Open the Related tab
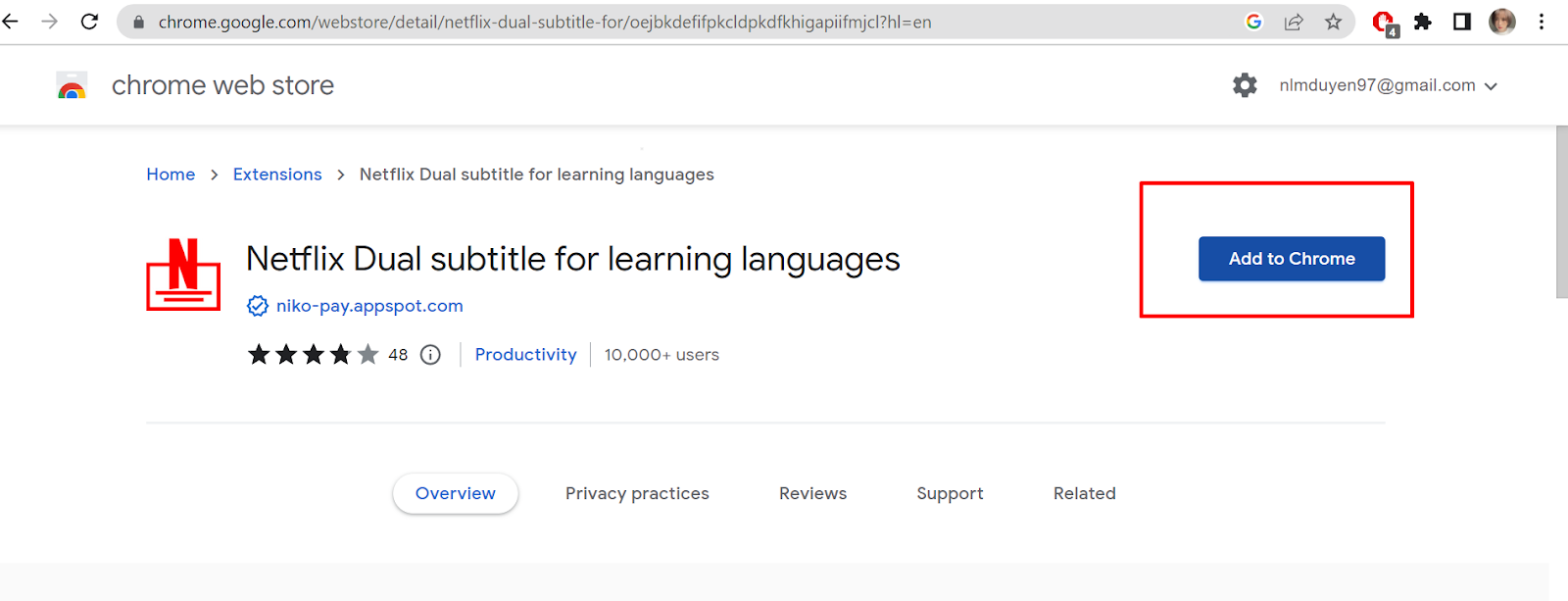Viewport: 1568px width, 601px height. click(x=1085, y=493)
